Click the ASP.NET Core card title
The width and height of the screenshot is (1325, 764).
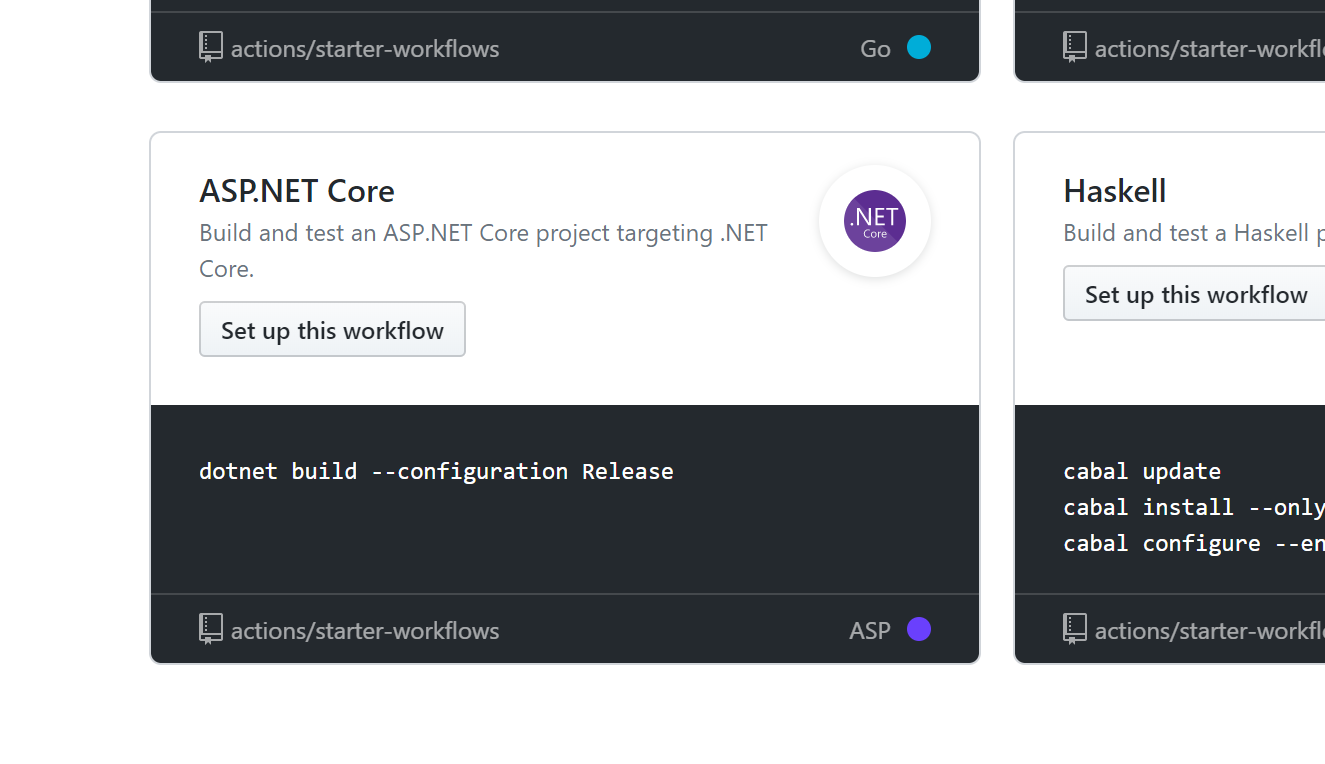click(297, 191)
